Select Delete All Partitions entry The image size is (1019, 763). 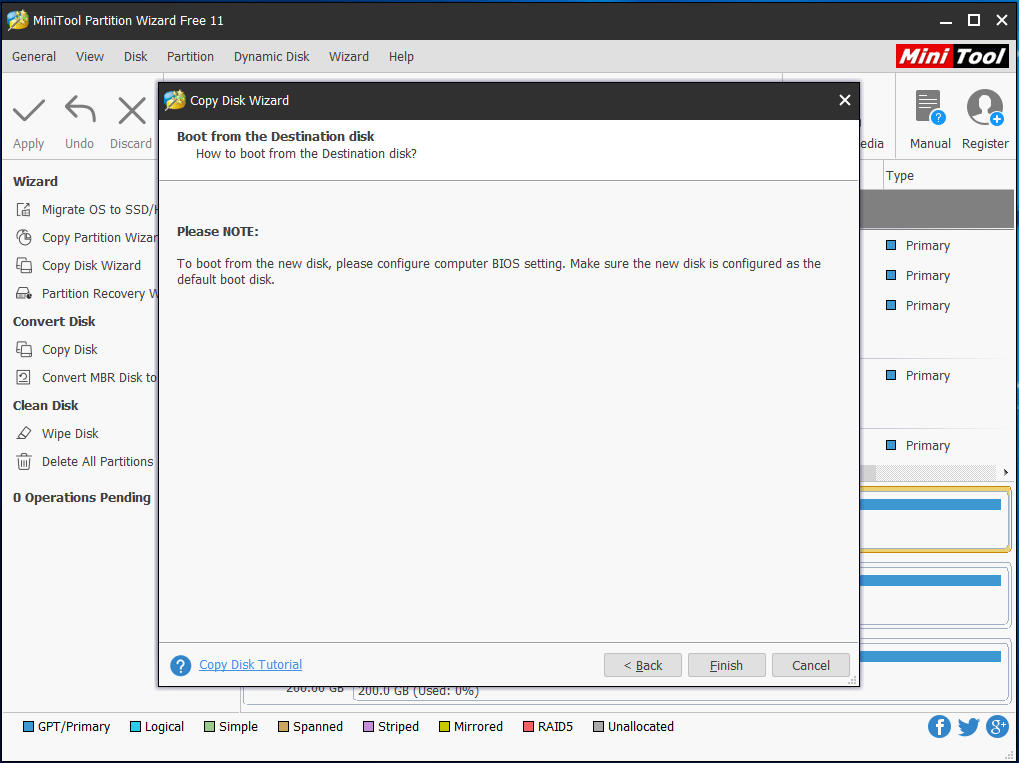[x=97, y=461]
